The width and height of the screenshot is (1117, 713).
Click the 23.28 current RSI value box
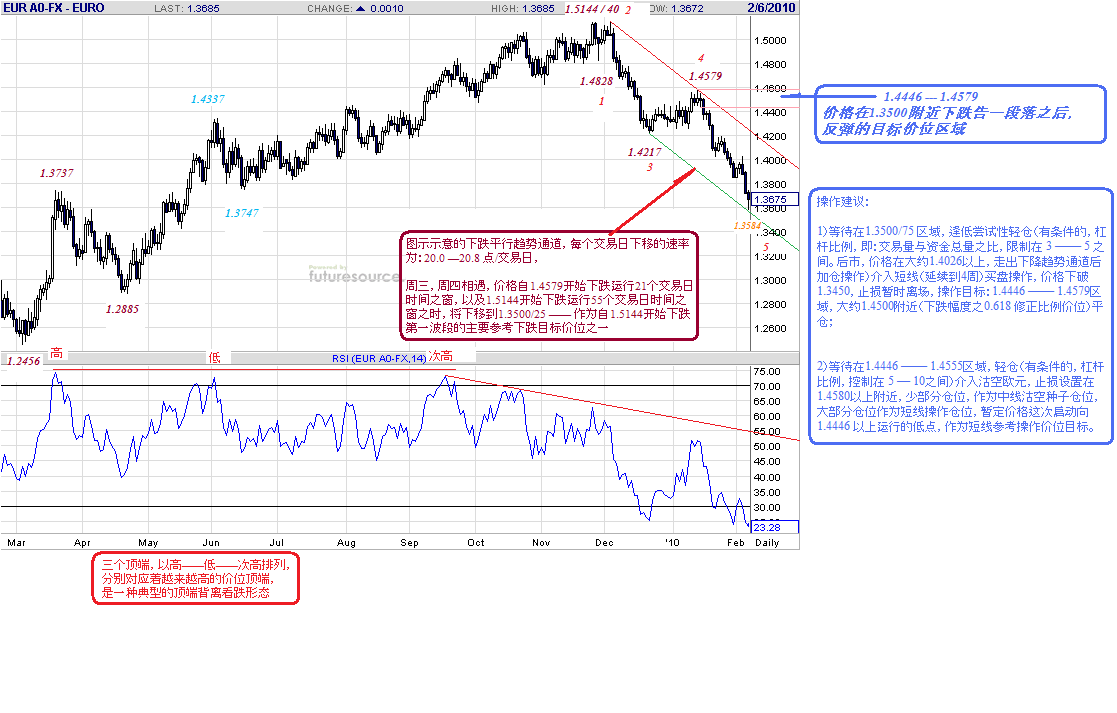(x=775, y=527)
